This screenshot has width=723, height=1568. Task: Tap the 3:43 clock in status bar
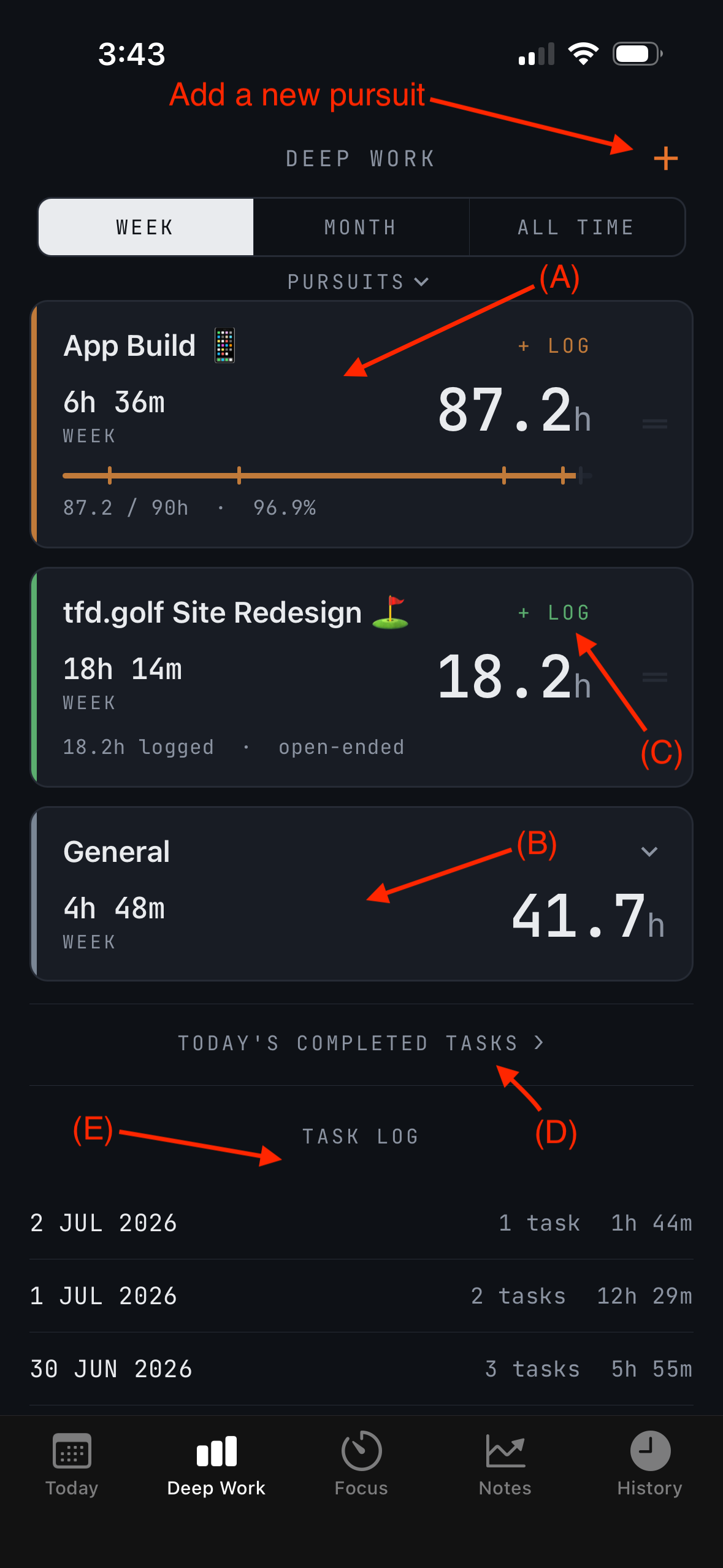click(x=132, y=54)
